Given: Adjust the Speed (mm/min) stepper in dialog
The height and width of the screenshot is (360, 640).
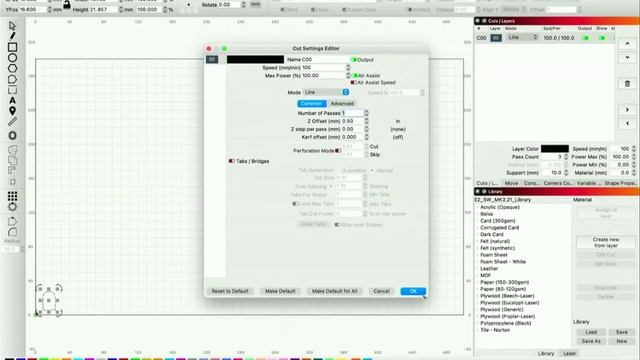Looking at the screenshot, I should point(348,67).
